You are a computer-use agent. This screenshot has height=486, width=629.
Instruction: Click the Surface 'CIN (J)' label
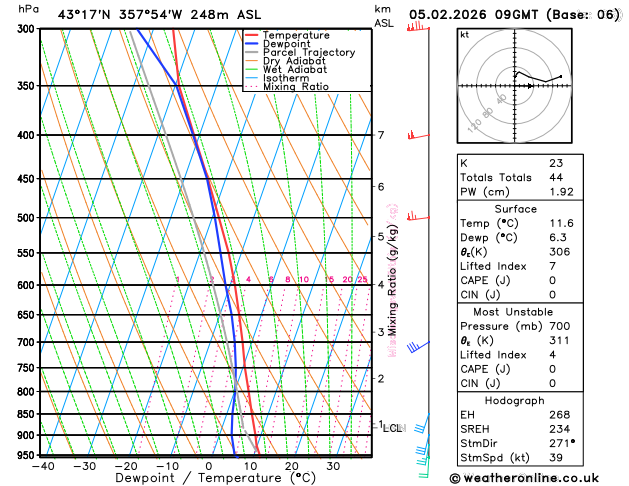[x=480, y=295]
